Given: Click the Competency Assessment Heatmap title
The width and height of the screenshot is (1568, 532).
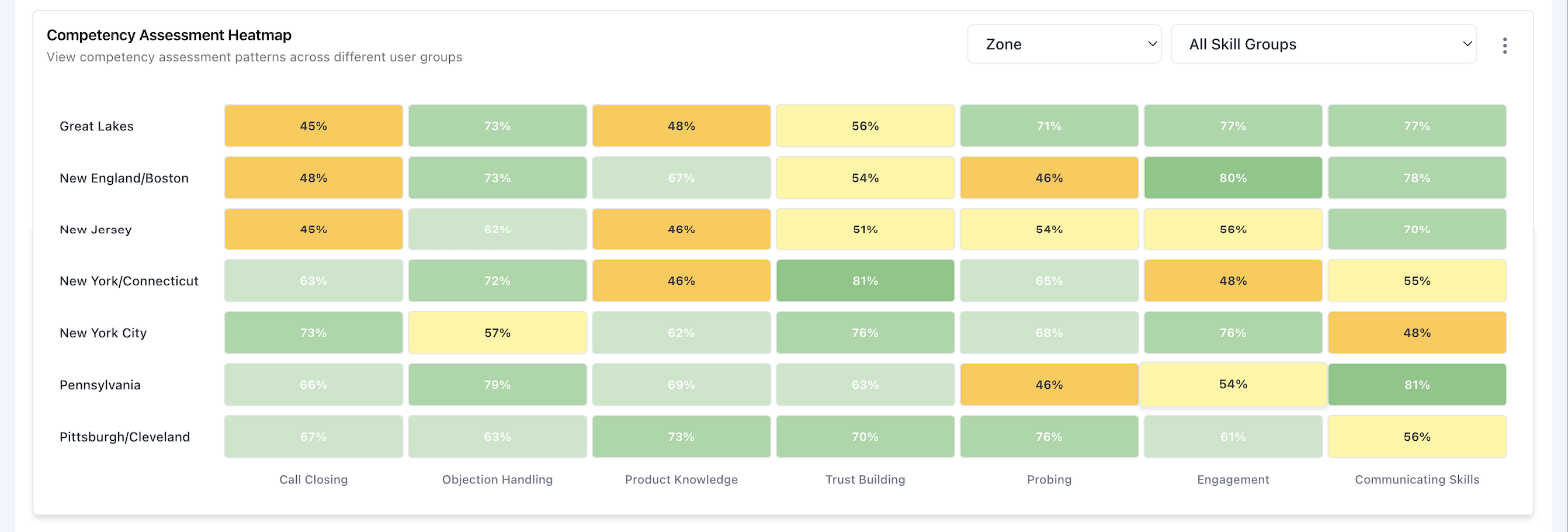Looking at the screenshot, I should pos(169,35).
